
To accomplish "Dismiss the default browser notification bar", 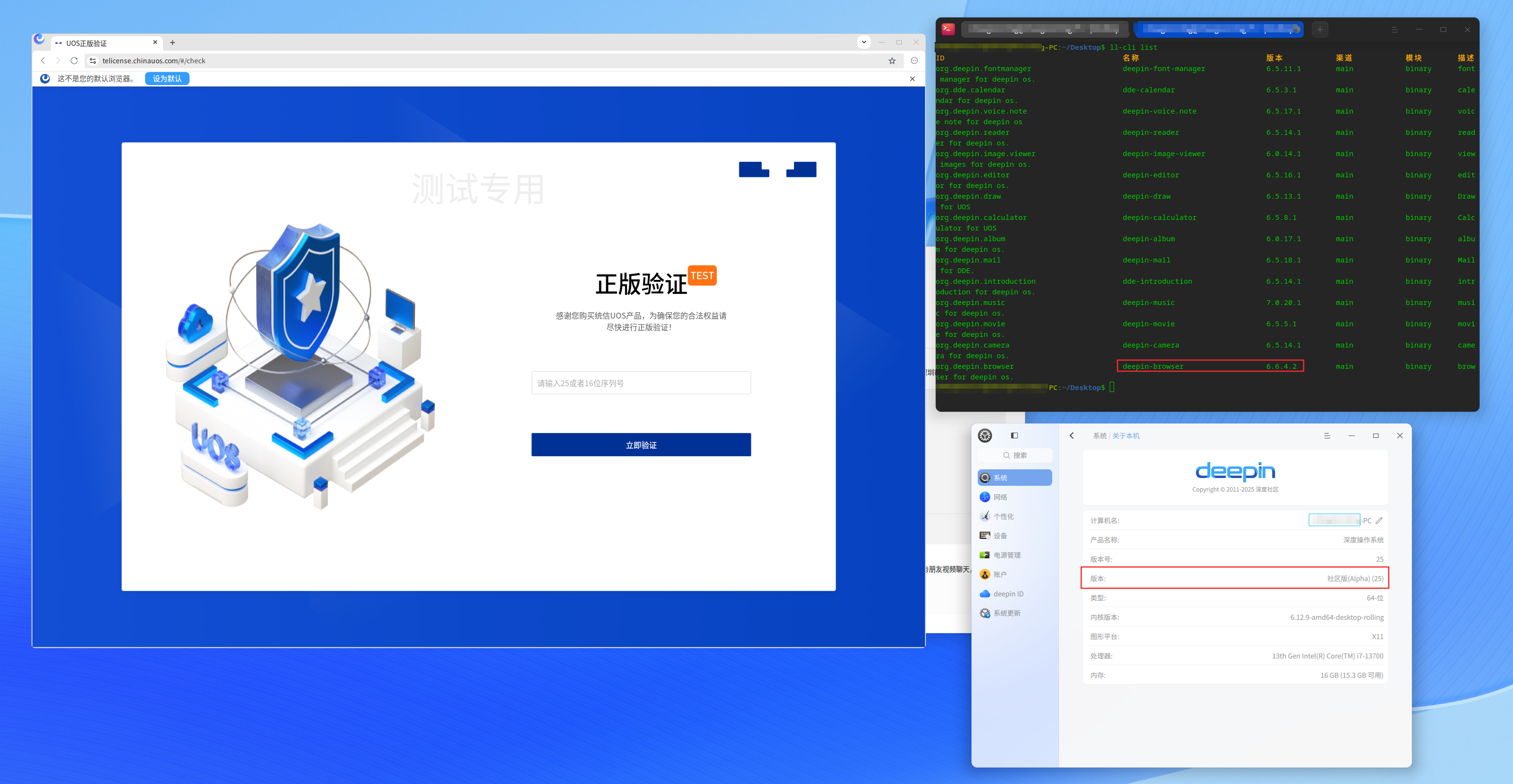I will tap(912, 79).
